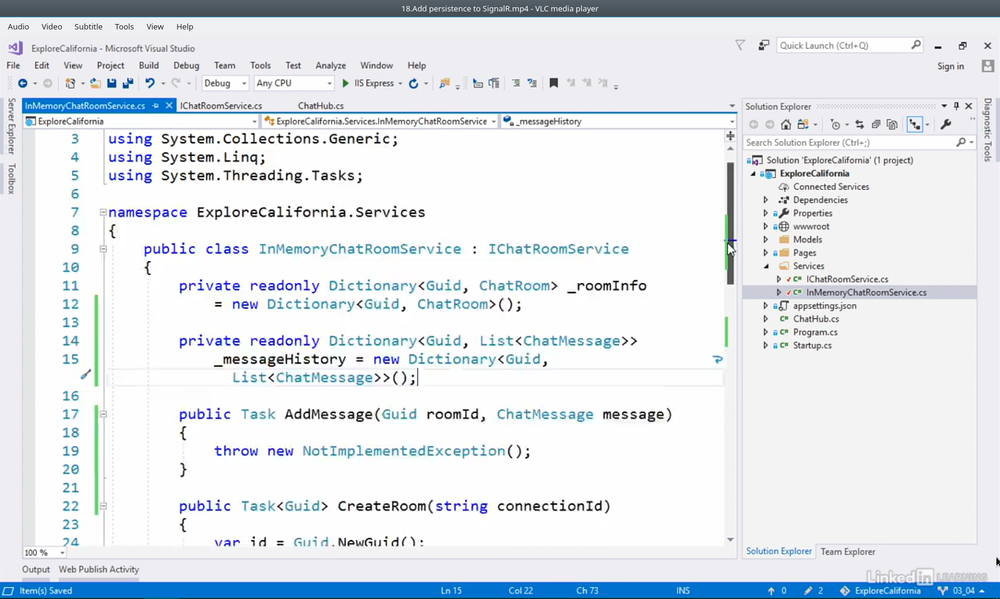Undo the last edit via toolbar
The height and width of the screenshot is (599, 1000).
point(150,84)
